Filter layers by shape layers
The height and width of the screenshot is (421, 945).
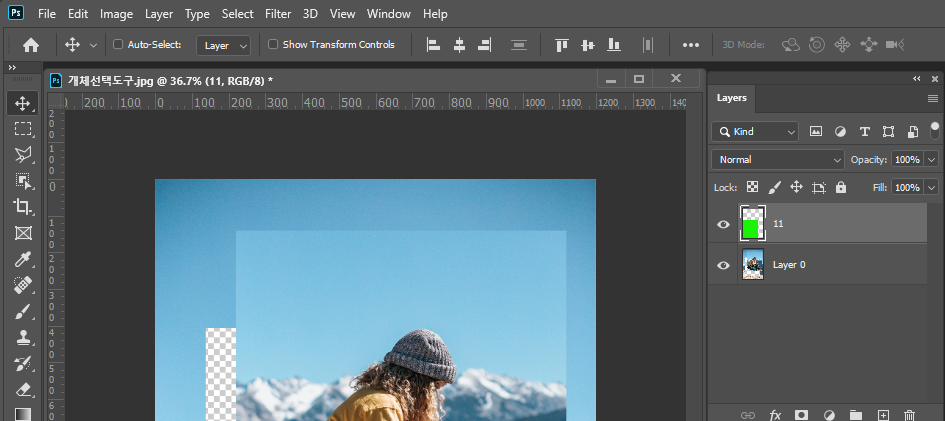pos(888,131)
